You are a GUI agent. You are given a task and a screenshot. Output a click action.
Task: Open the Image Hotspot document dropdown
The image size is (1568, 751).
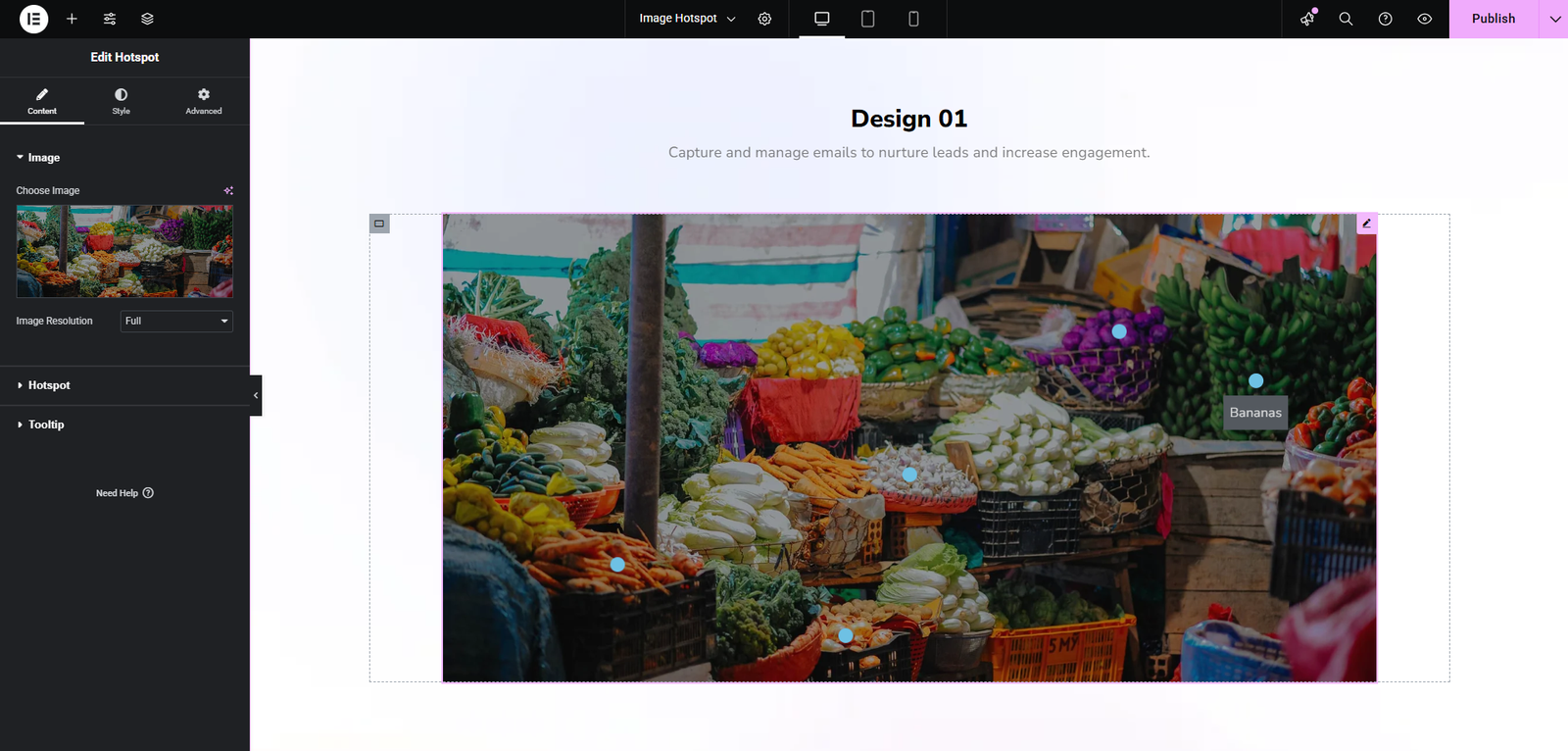[x=687, y=19]
